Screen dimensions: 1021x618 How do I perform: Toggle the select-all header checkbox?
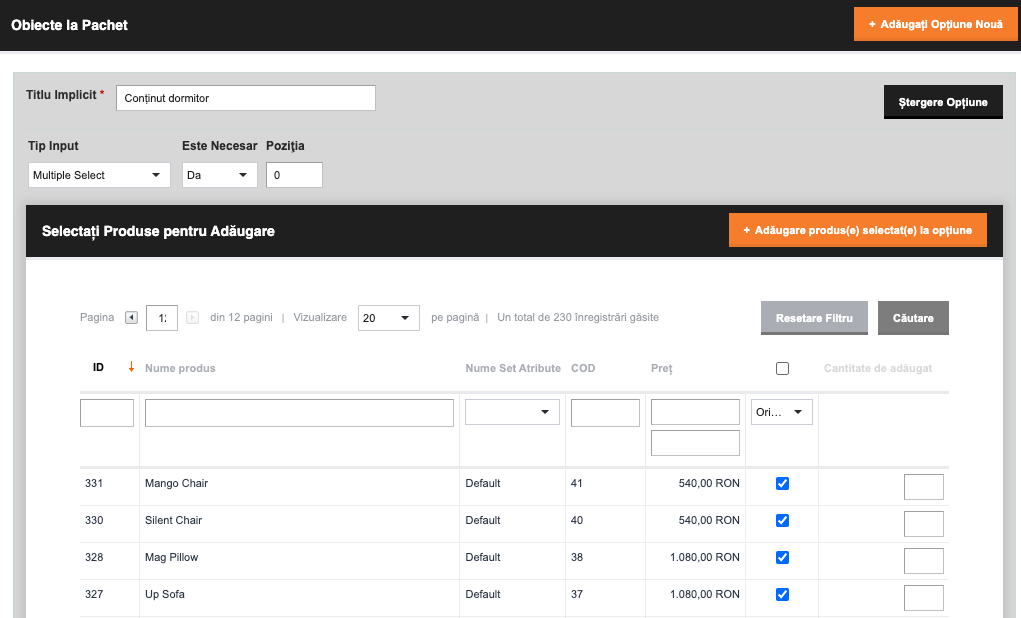782,369
